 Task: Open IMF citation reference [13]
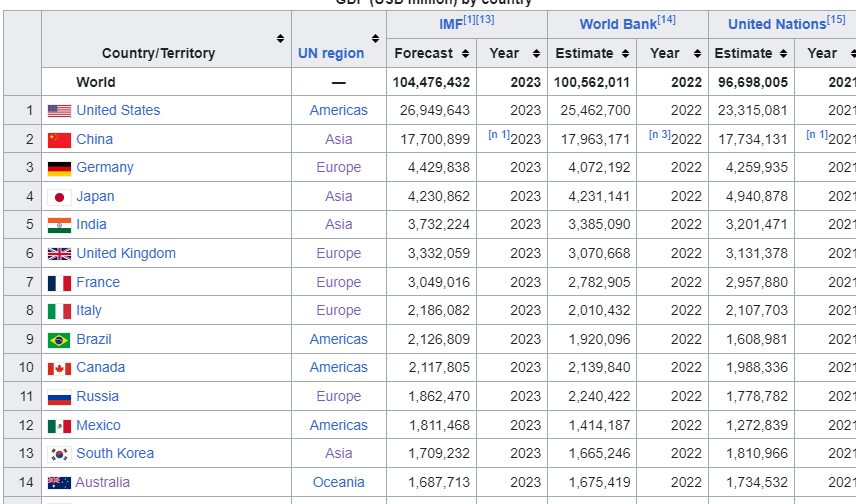click(x=484, y=20)
